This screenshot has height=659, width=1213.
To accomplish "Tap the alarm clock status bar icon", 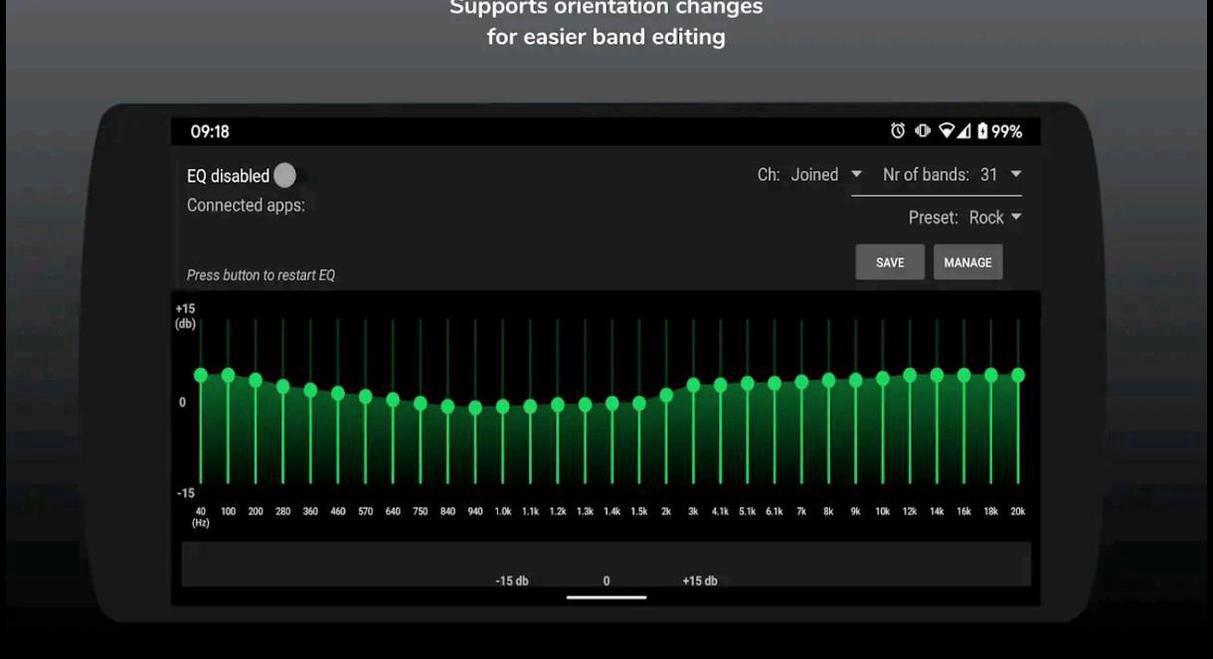I will 897,130.
